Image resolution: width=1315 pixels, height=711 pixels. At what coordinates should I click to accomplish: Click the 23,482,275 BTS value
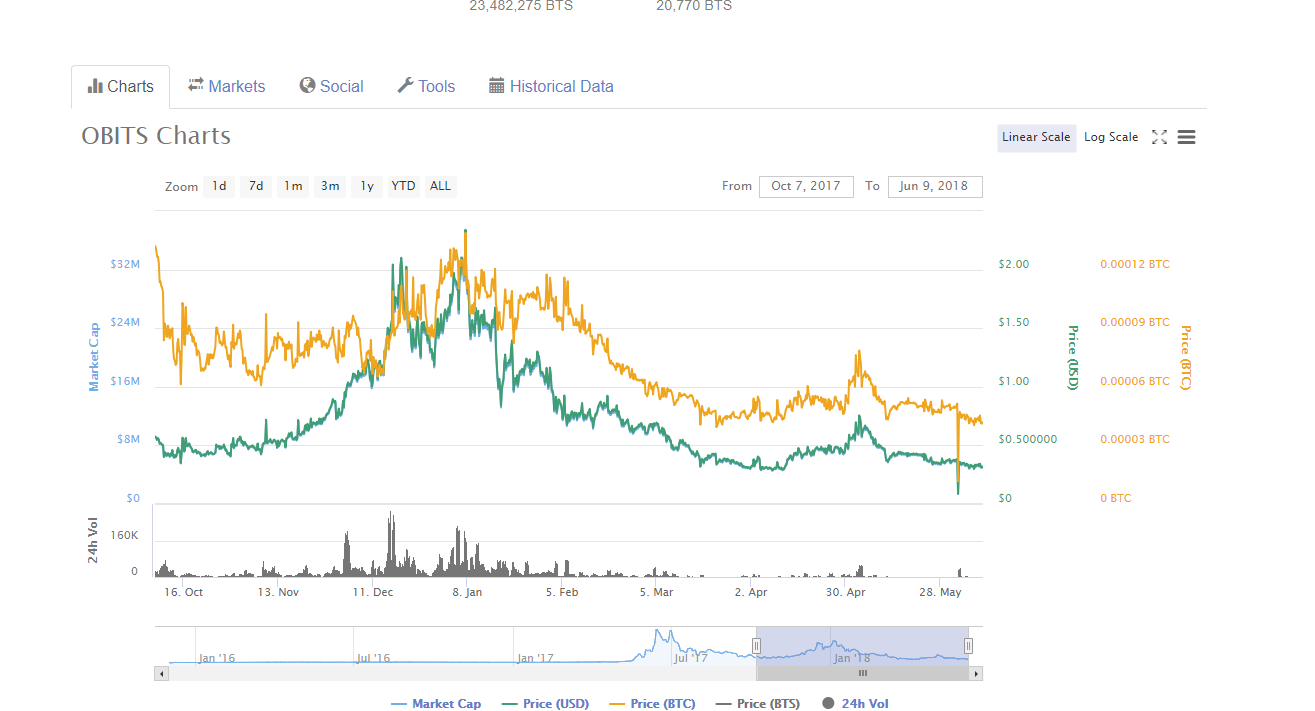click(521, 6)
